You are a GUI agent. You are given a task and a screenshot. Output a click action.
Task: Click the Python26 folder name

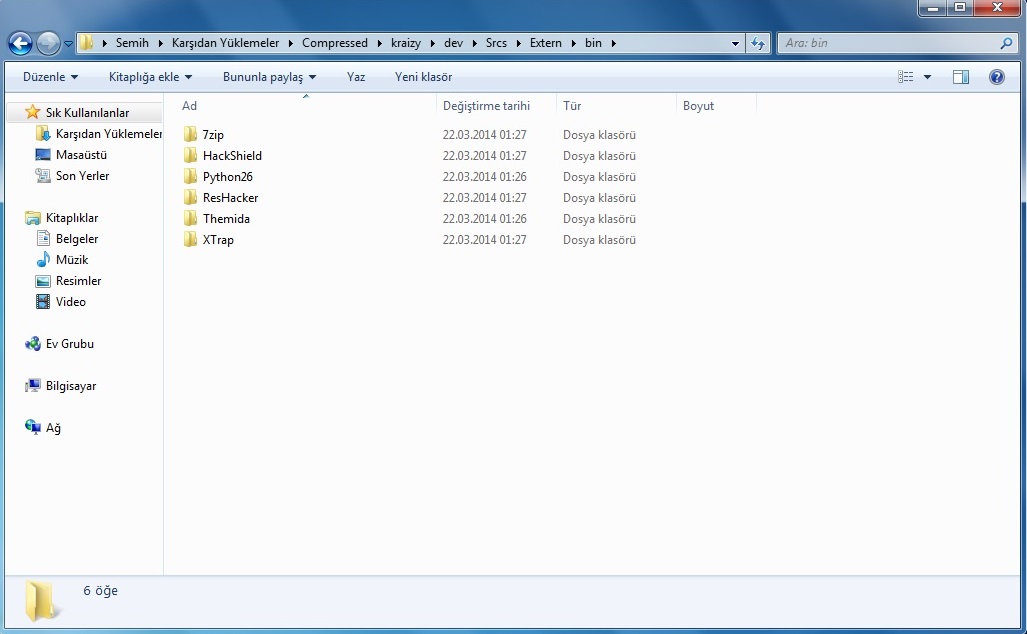click(227, 177)
